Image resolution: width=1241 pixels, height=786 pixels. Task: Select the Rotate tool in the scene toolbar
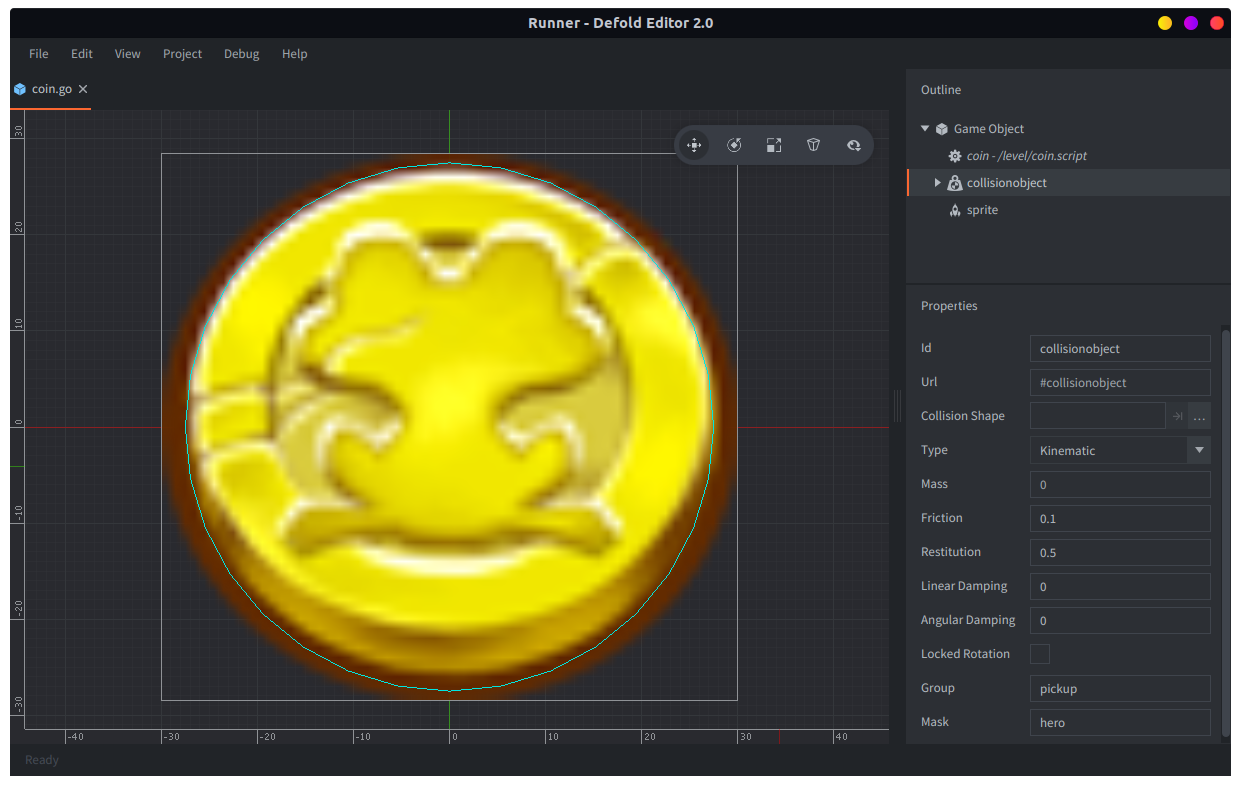[734, 145]
